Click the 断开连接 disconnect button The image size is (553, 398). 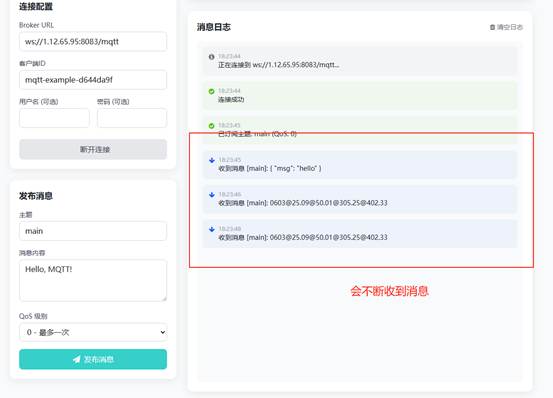click(93, 149)
